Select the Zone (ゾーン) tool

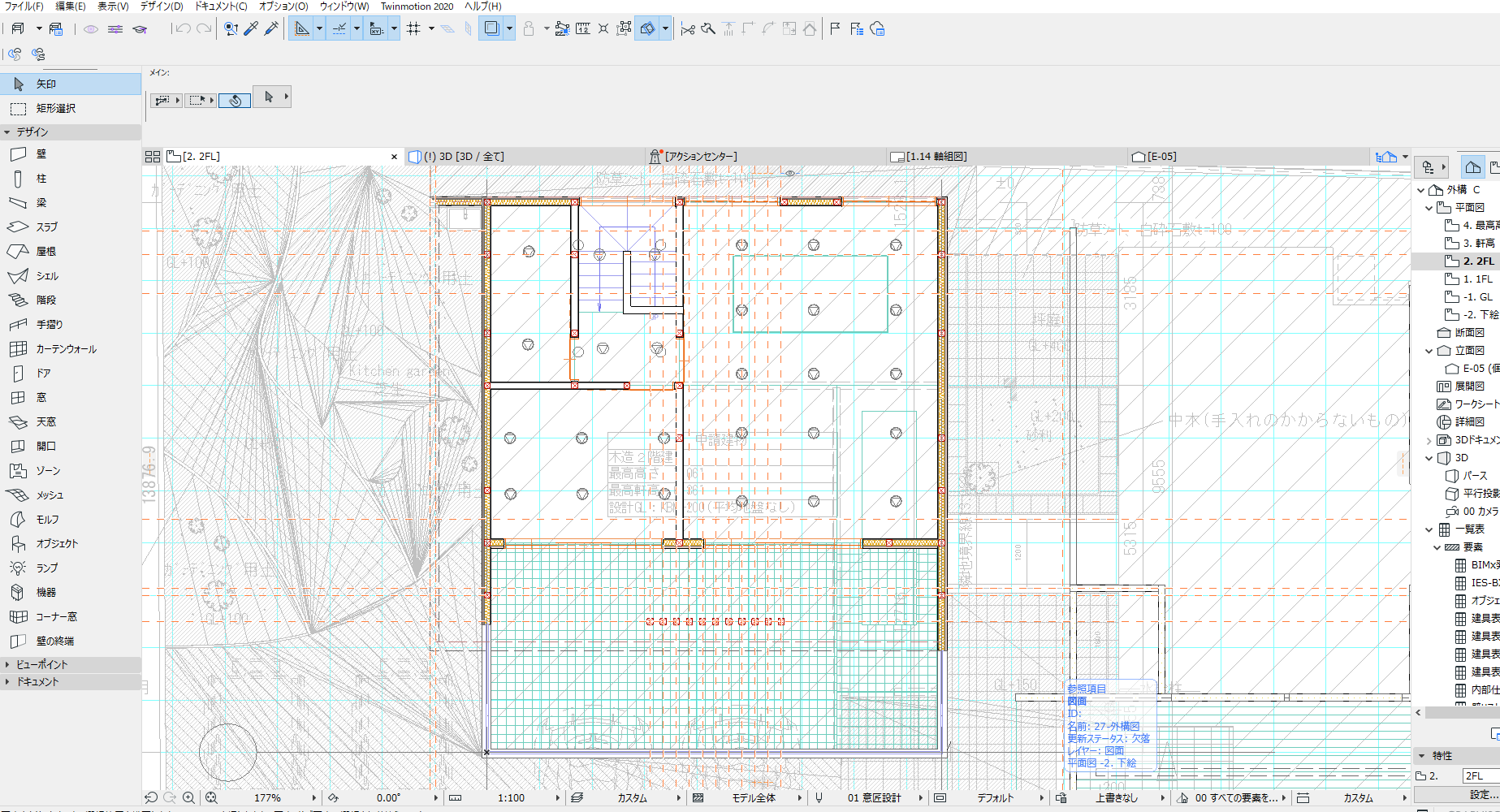(x=71, y=471)
